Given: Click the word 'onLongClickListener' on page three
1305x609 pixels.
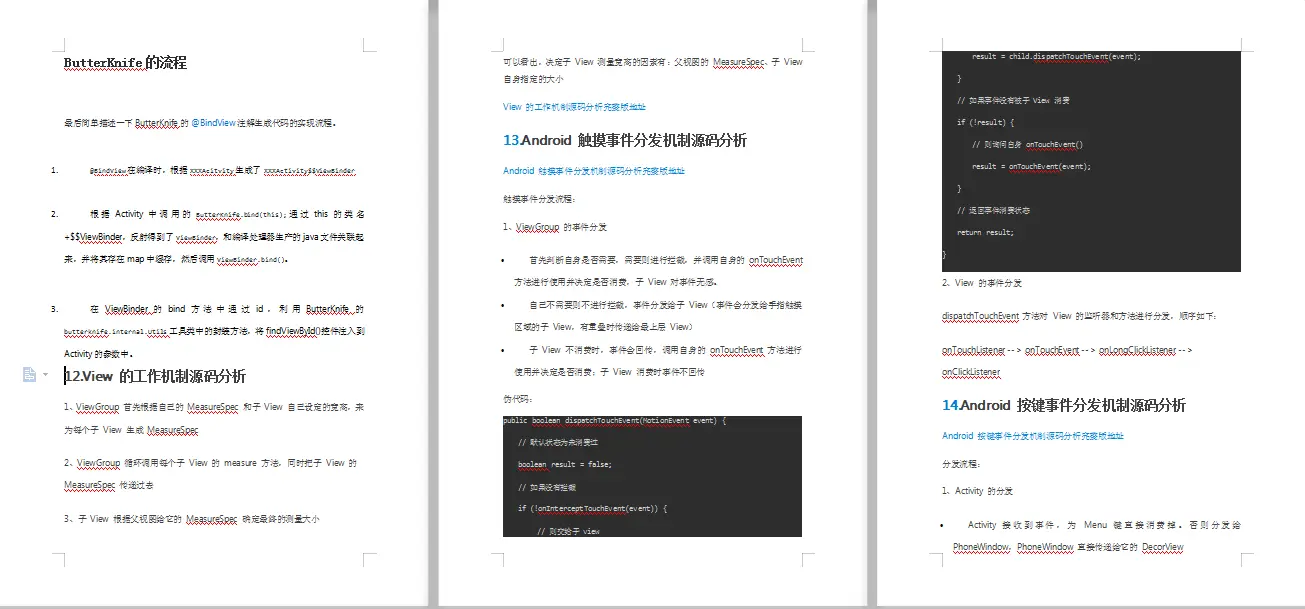Looking at the screenshot, I should coord(1137,351).
